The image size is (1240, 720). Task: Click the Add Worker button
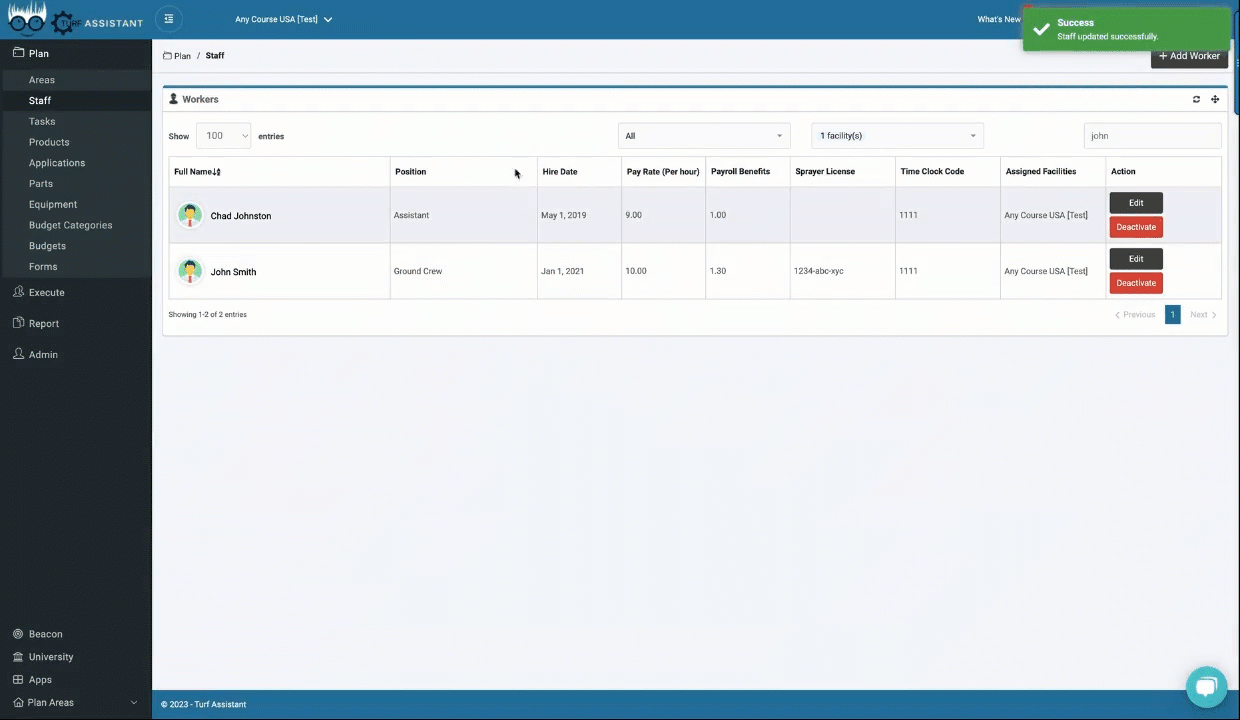point(1189,56)
